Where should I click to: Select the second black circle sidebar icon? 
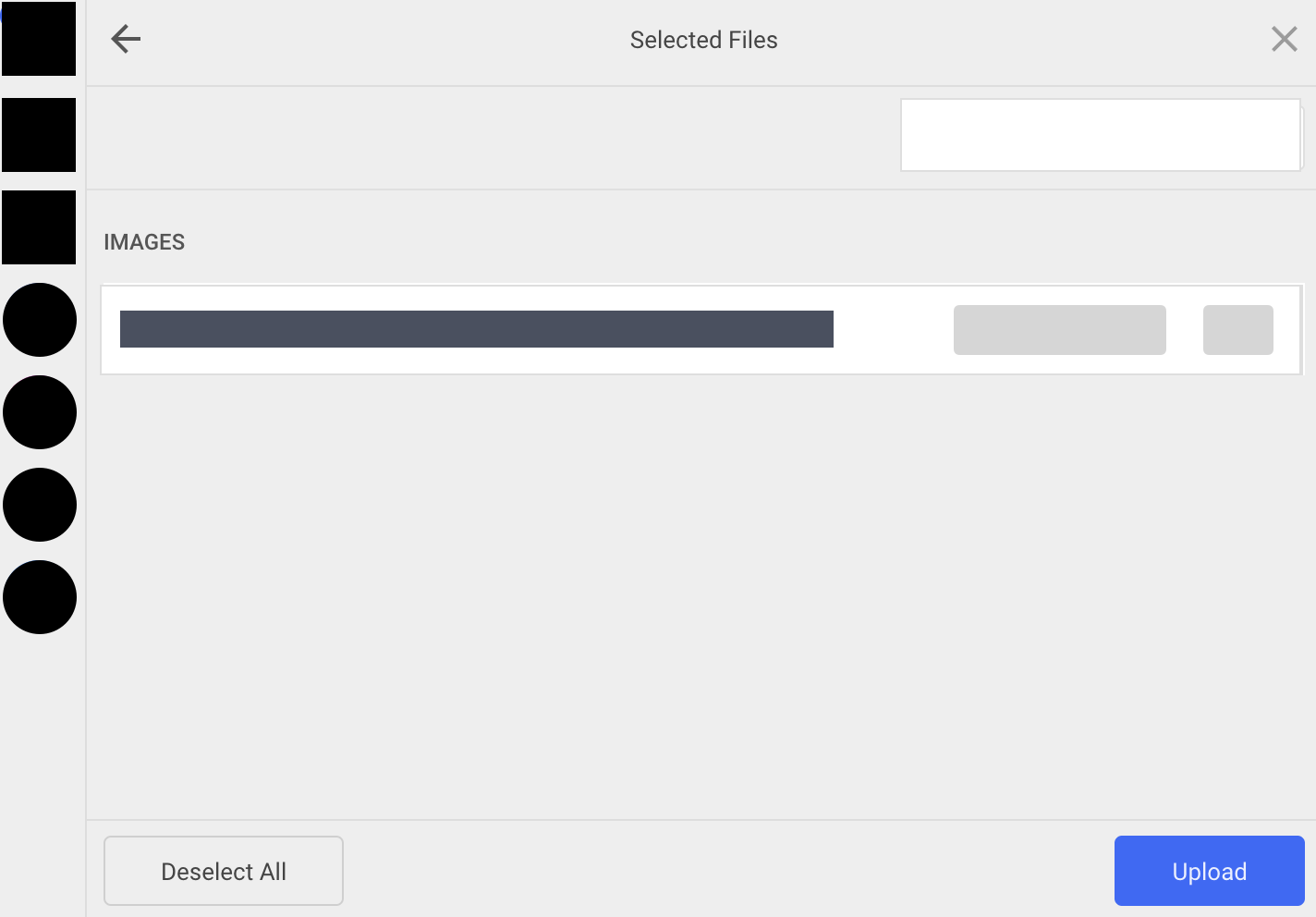[x=40, y=412]
